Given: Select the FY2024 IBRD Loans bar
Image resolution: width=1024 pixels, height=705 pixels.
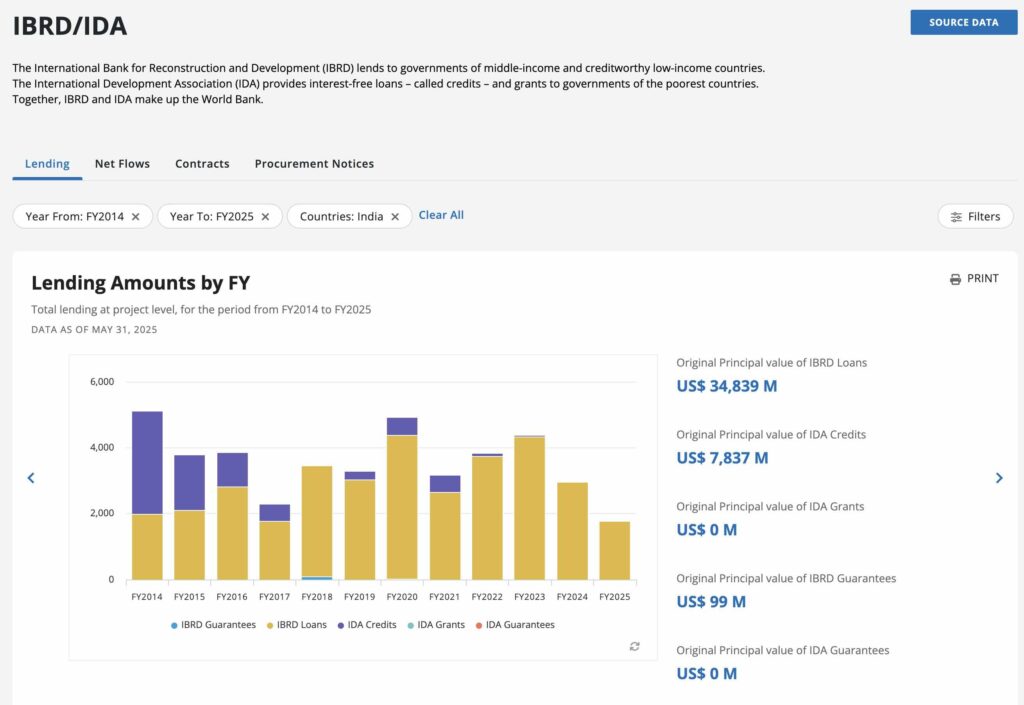Looking at the screenshot, I should coord(572,531).
